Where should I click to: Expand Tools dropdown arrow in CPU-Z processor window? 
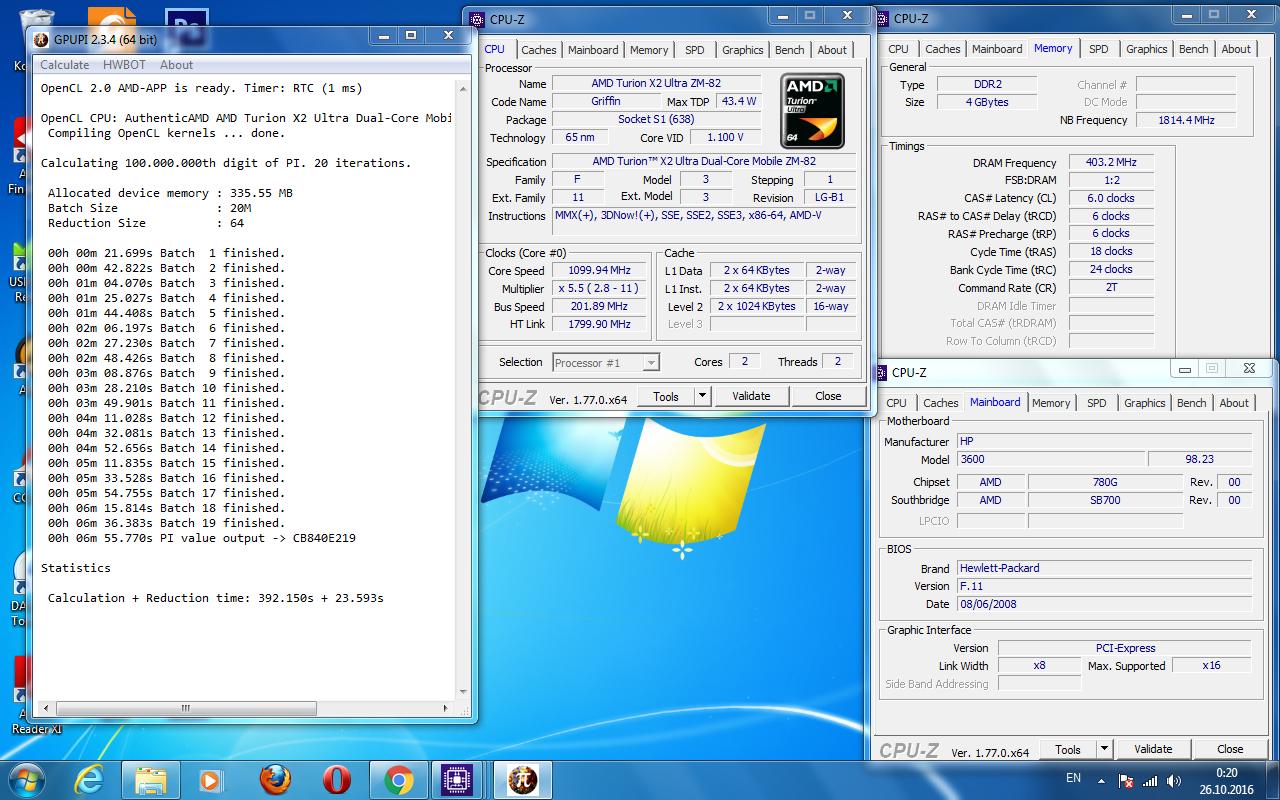pyautogui.click(x=702, y=396)
